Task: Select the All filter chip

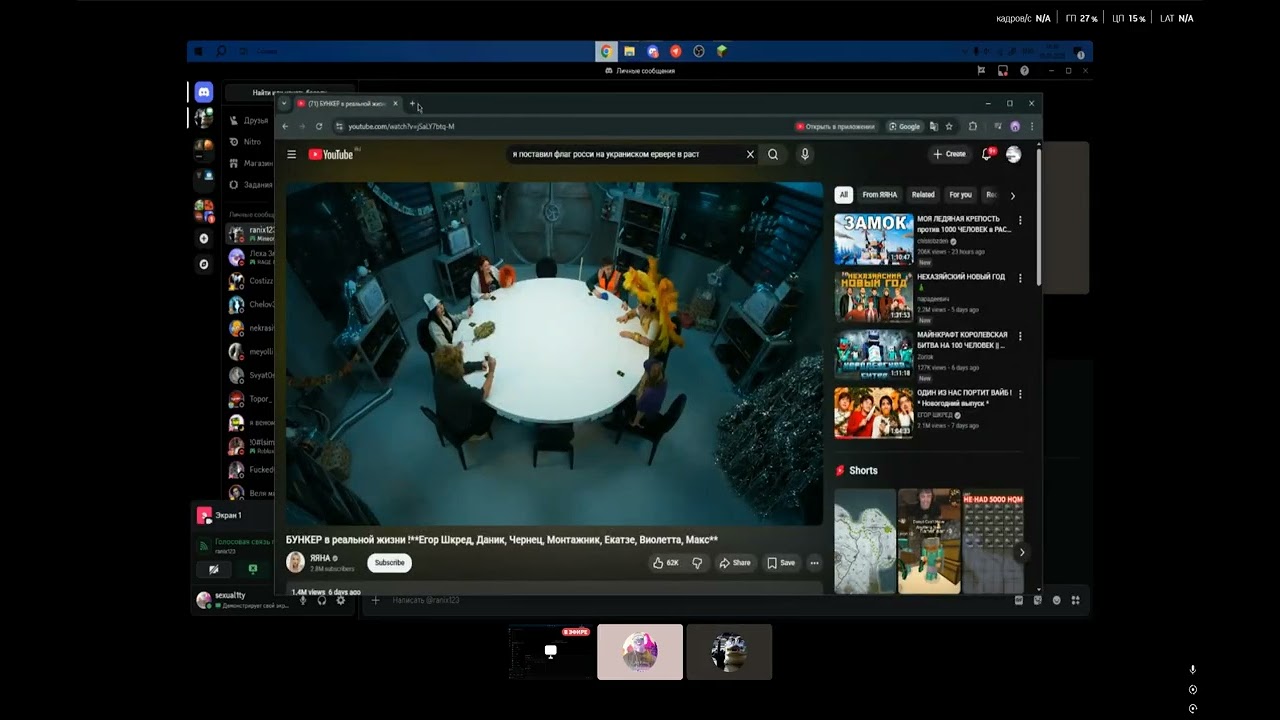Action: click(x=844, y=195)
